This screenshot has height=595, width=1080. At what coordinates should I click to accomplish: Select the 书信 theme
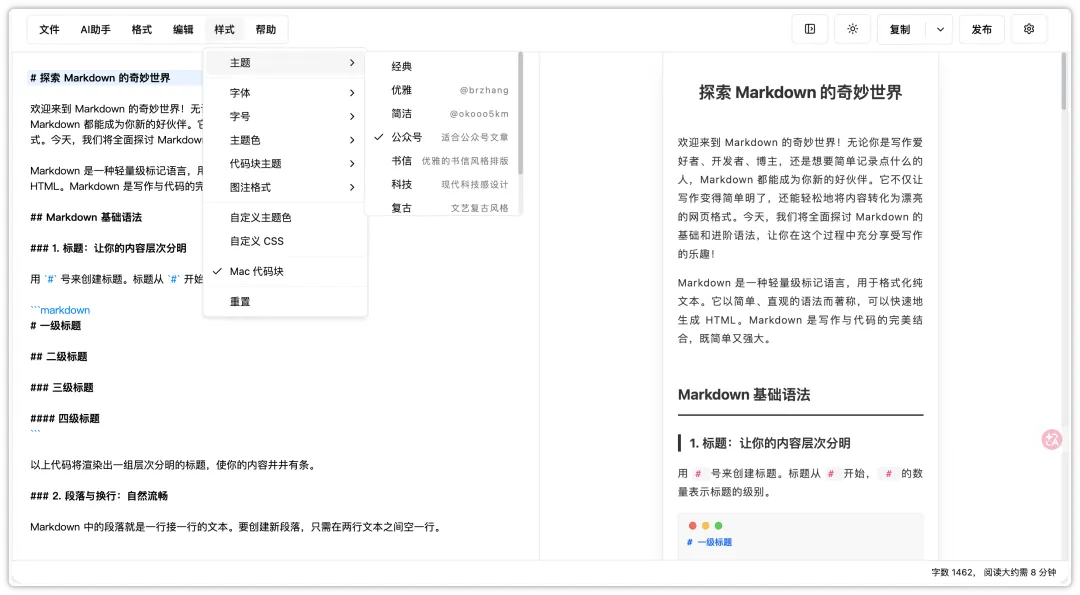coord(442,160)
